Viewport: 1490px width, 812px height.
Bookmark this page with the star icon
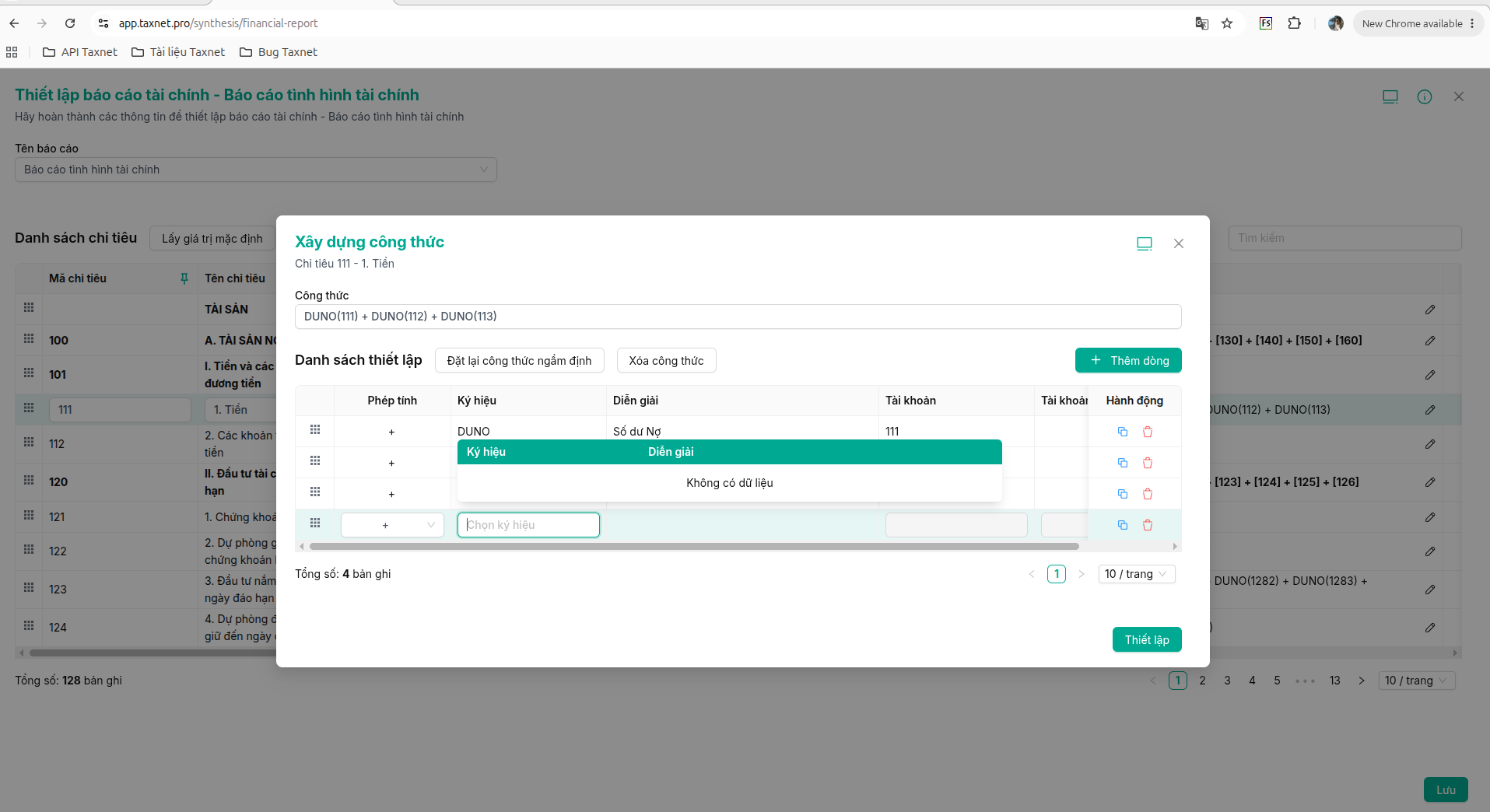pos(1227,23)
